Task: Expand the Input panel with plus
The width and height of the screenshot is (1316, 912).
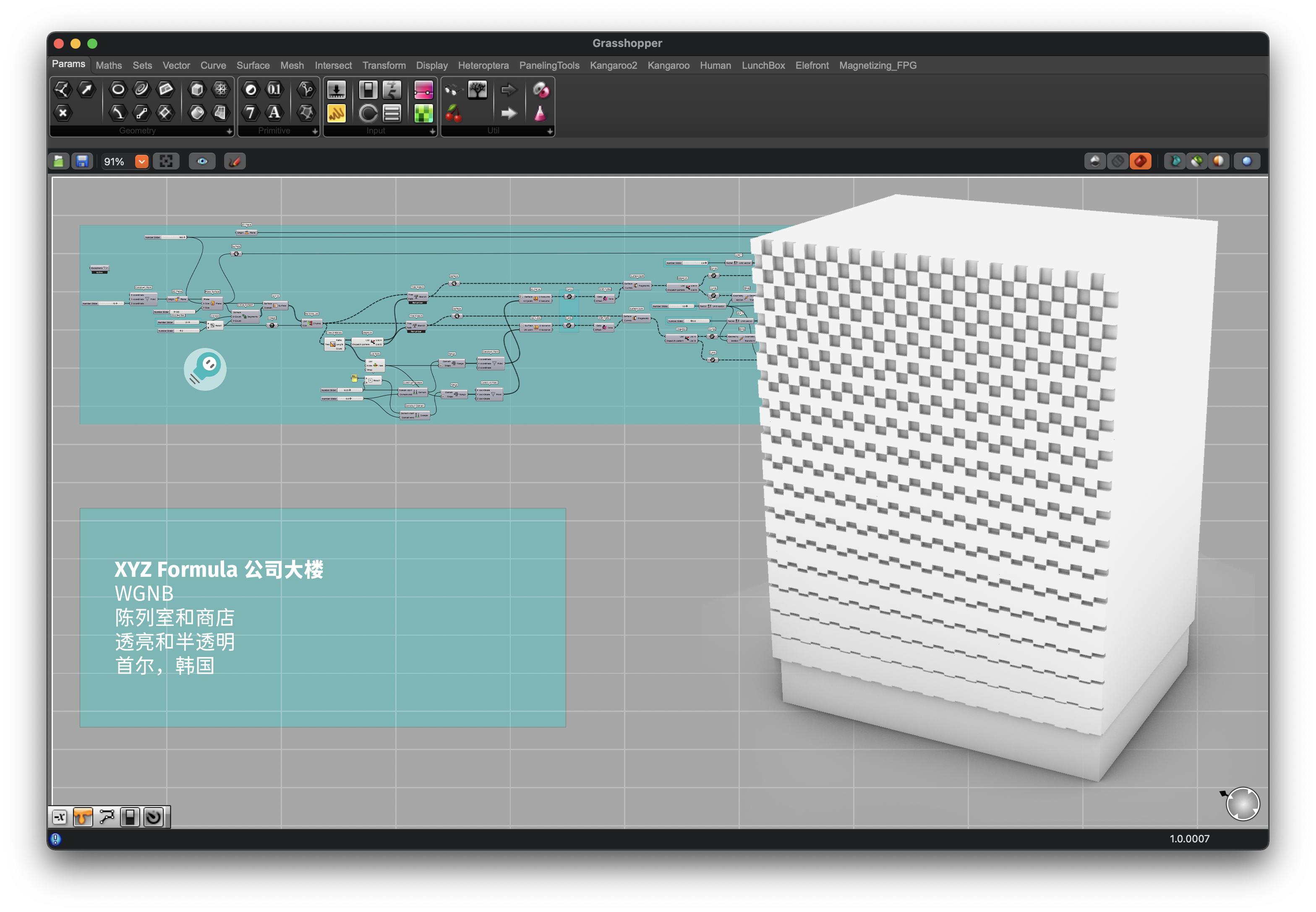Action: coord(432,131)
